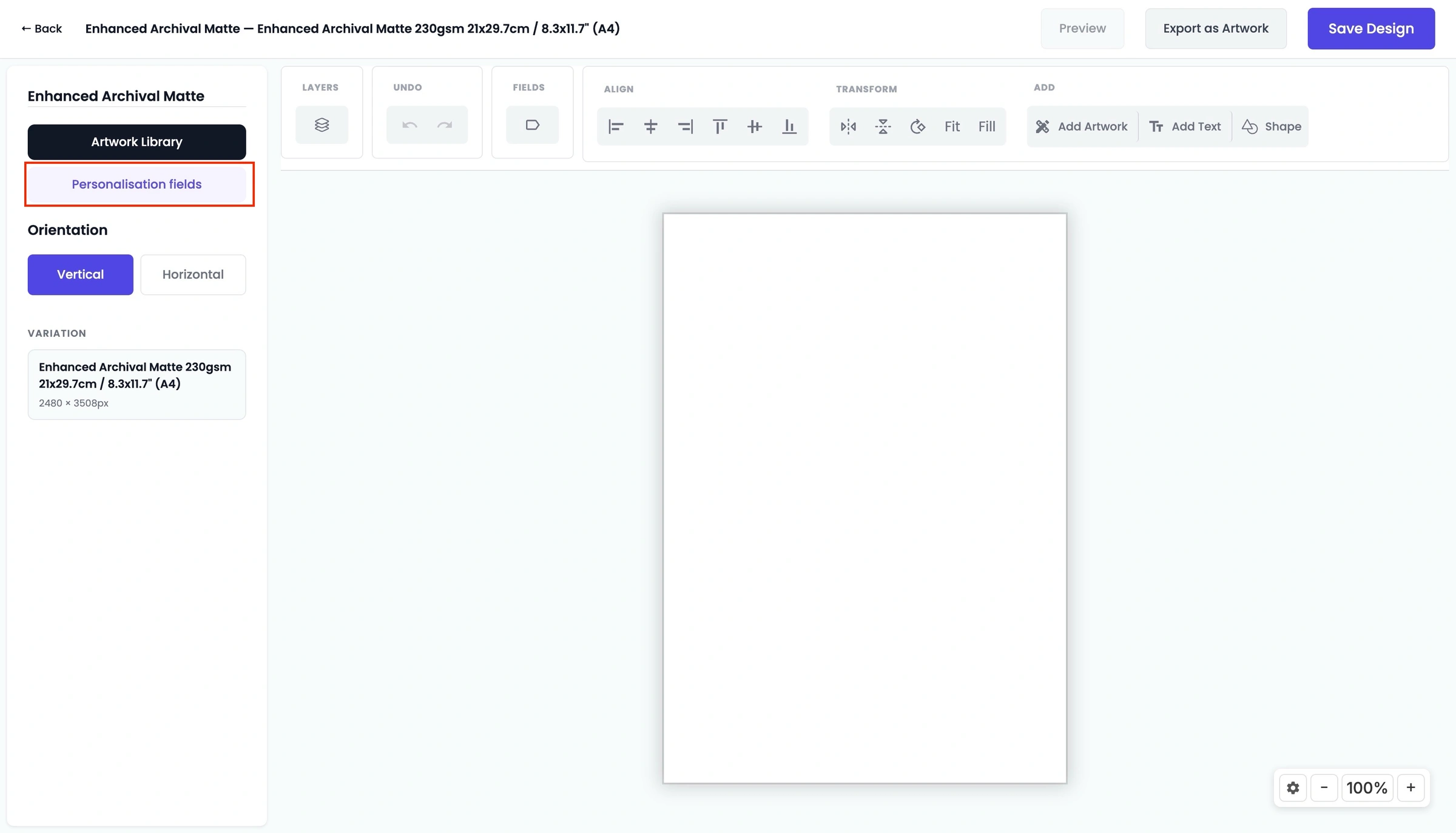
Task: Add a Shape to the canvas
Action: point(1271,126)
